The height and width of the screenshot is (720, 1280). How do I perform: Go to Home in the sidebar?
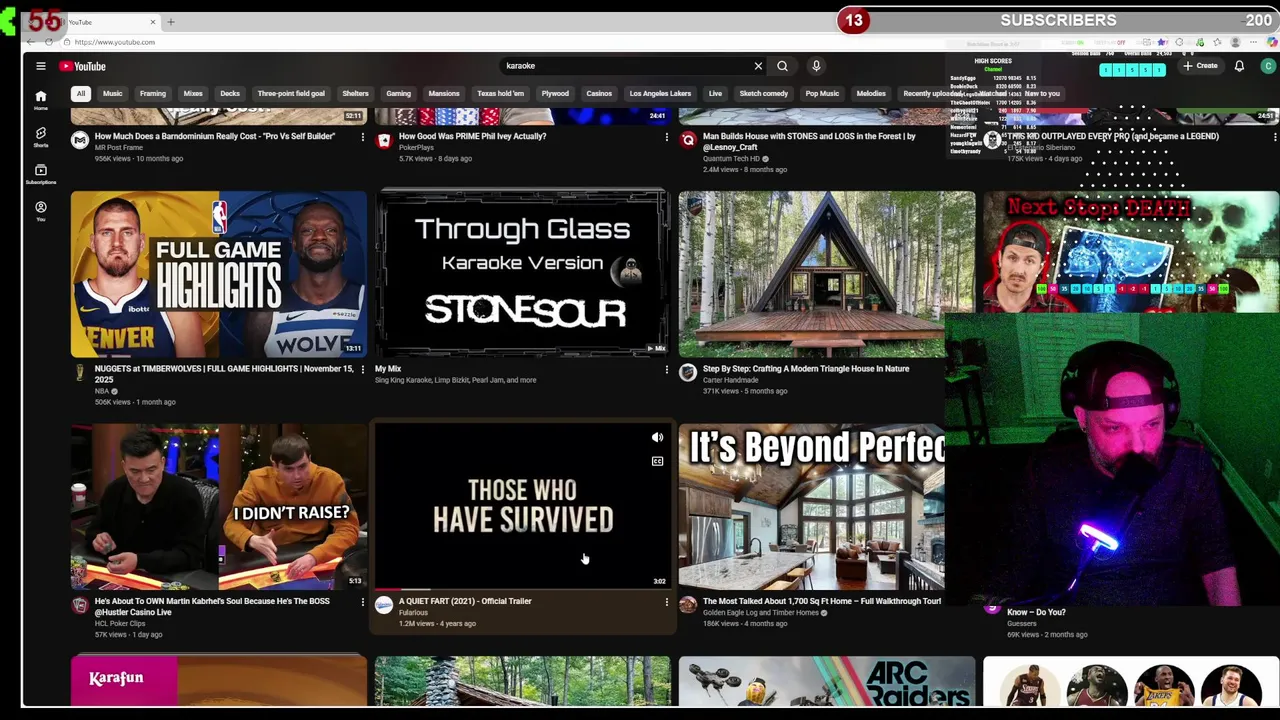coord(41,100)
